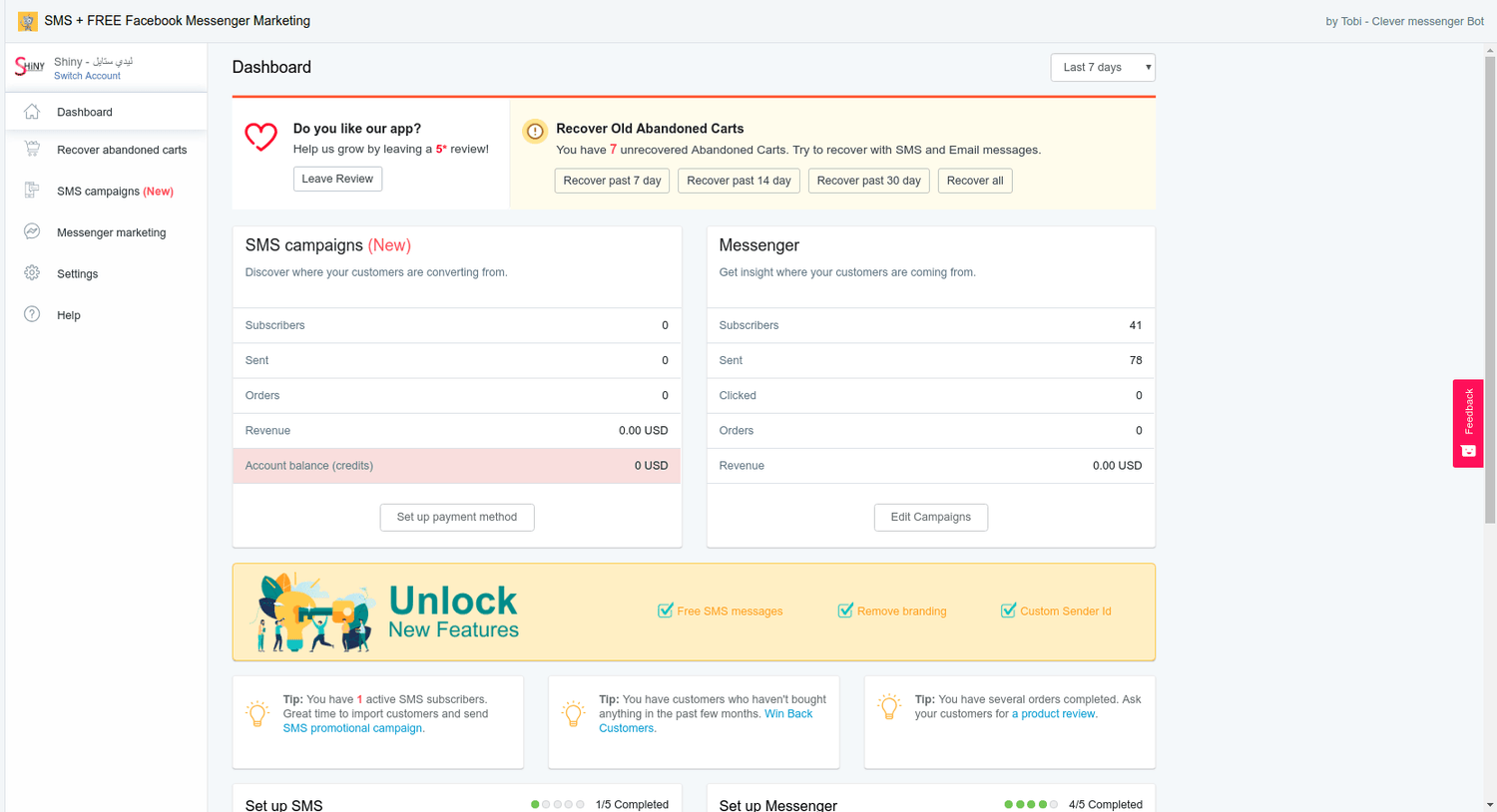The height and width of the screenshot is (812, 1497).
Task: Click the Settings gear icon
Action: [x=32, y=273]
